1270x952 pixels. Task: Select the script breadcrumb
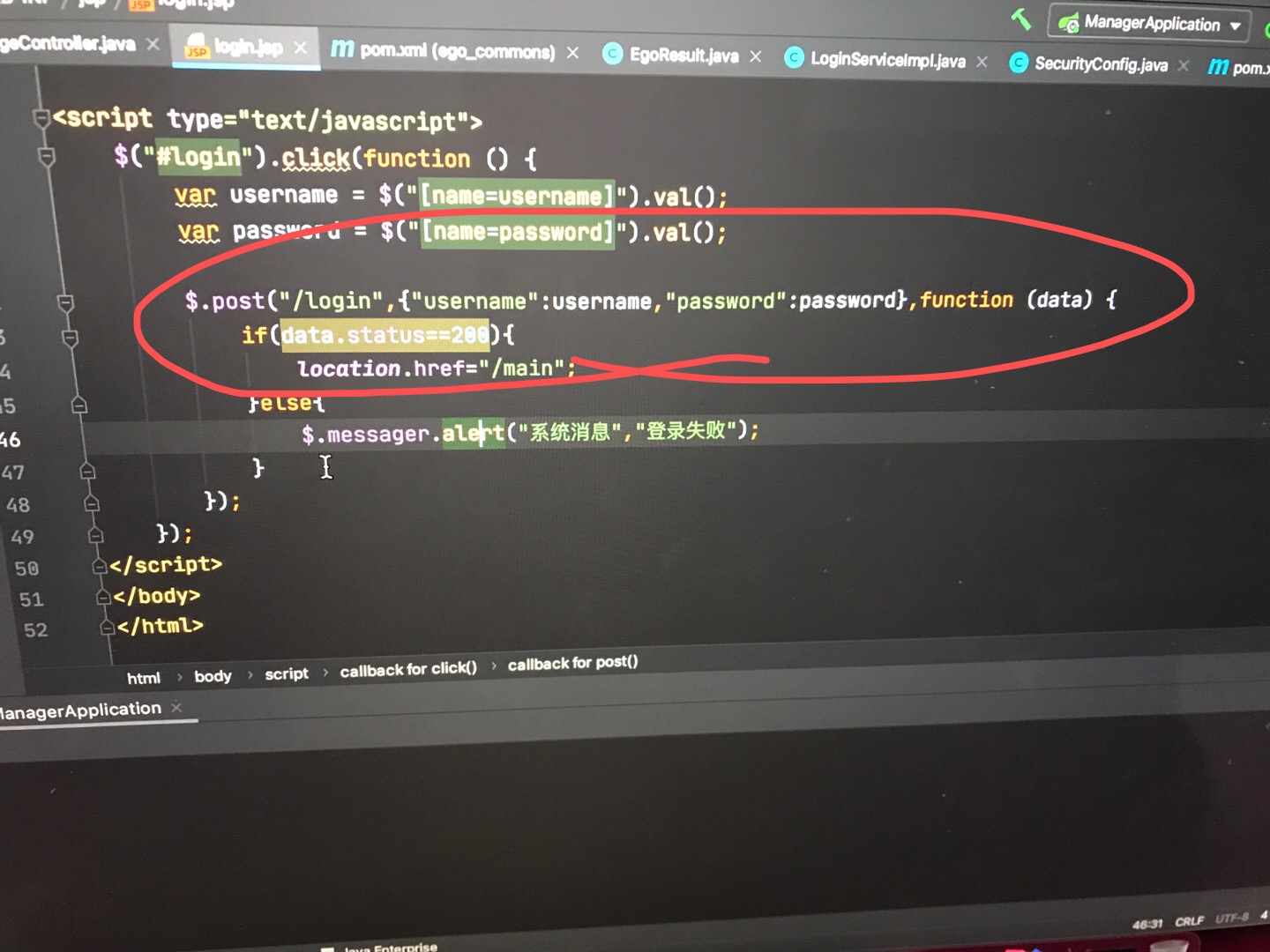(287, 674)
